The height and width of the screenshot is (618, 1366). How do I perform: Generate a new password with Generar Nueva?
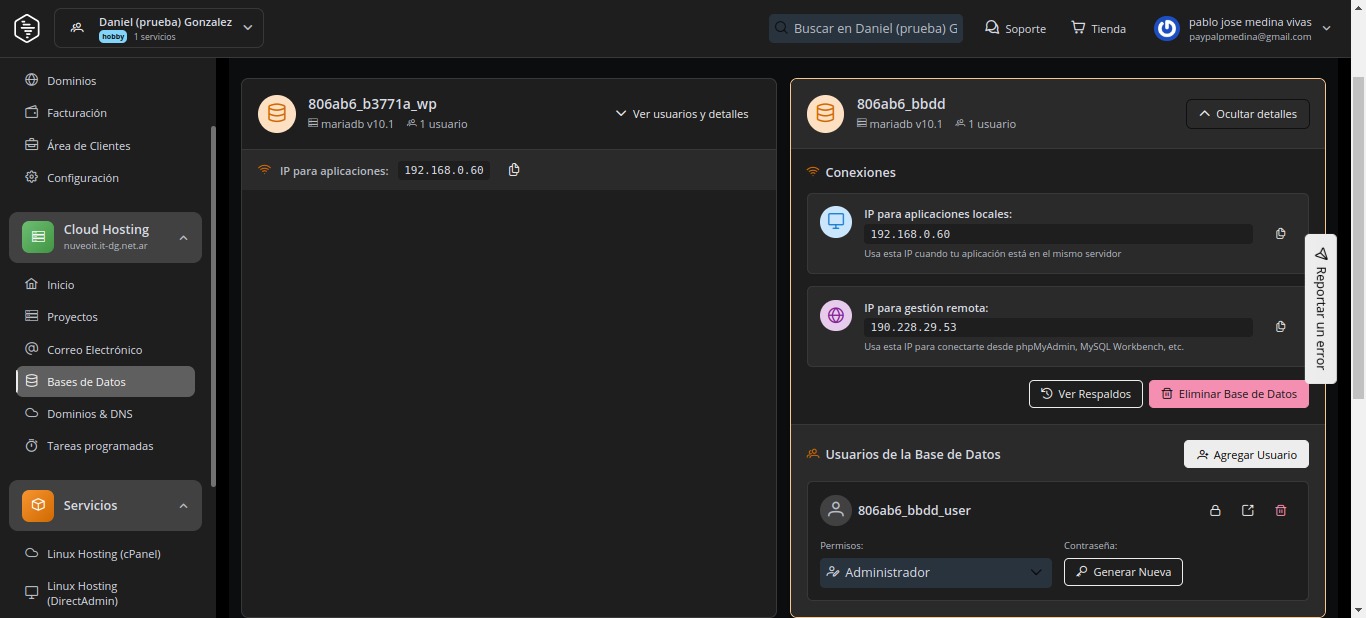click(x=1123, y=572)
